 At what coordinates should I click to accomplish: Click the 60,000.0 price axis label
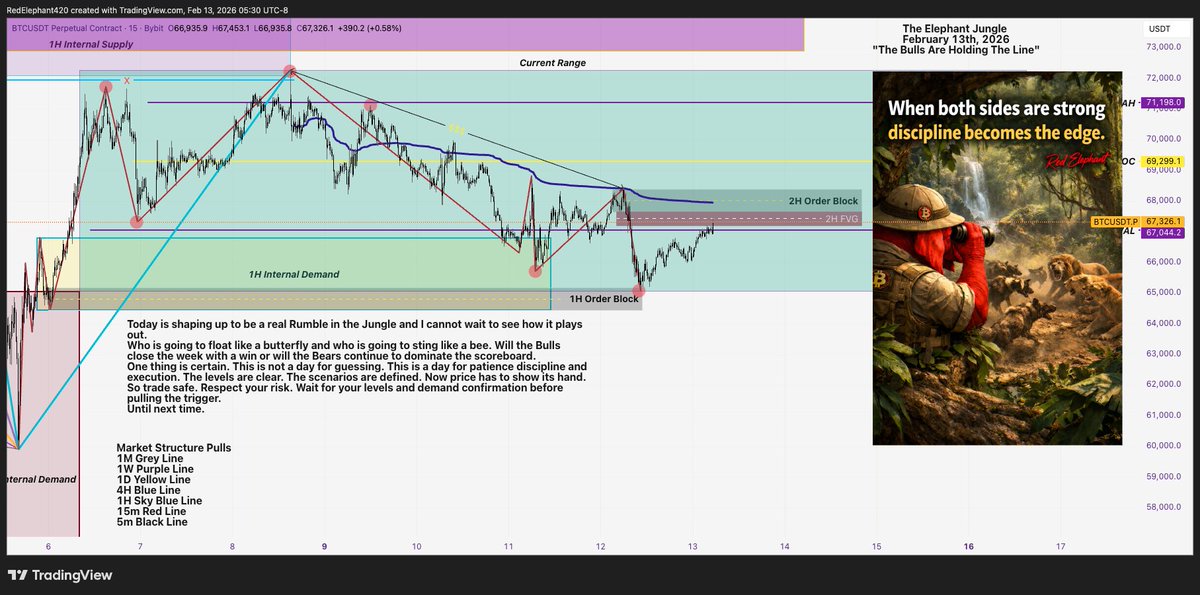coord(1164,446)
